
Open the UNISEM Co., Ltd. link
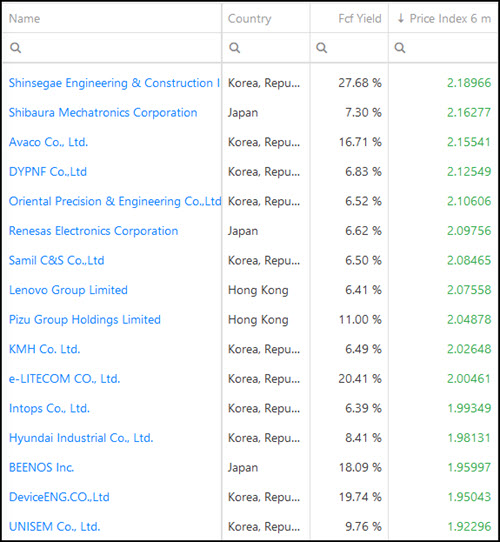click(x=55, y=527)
